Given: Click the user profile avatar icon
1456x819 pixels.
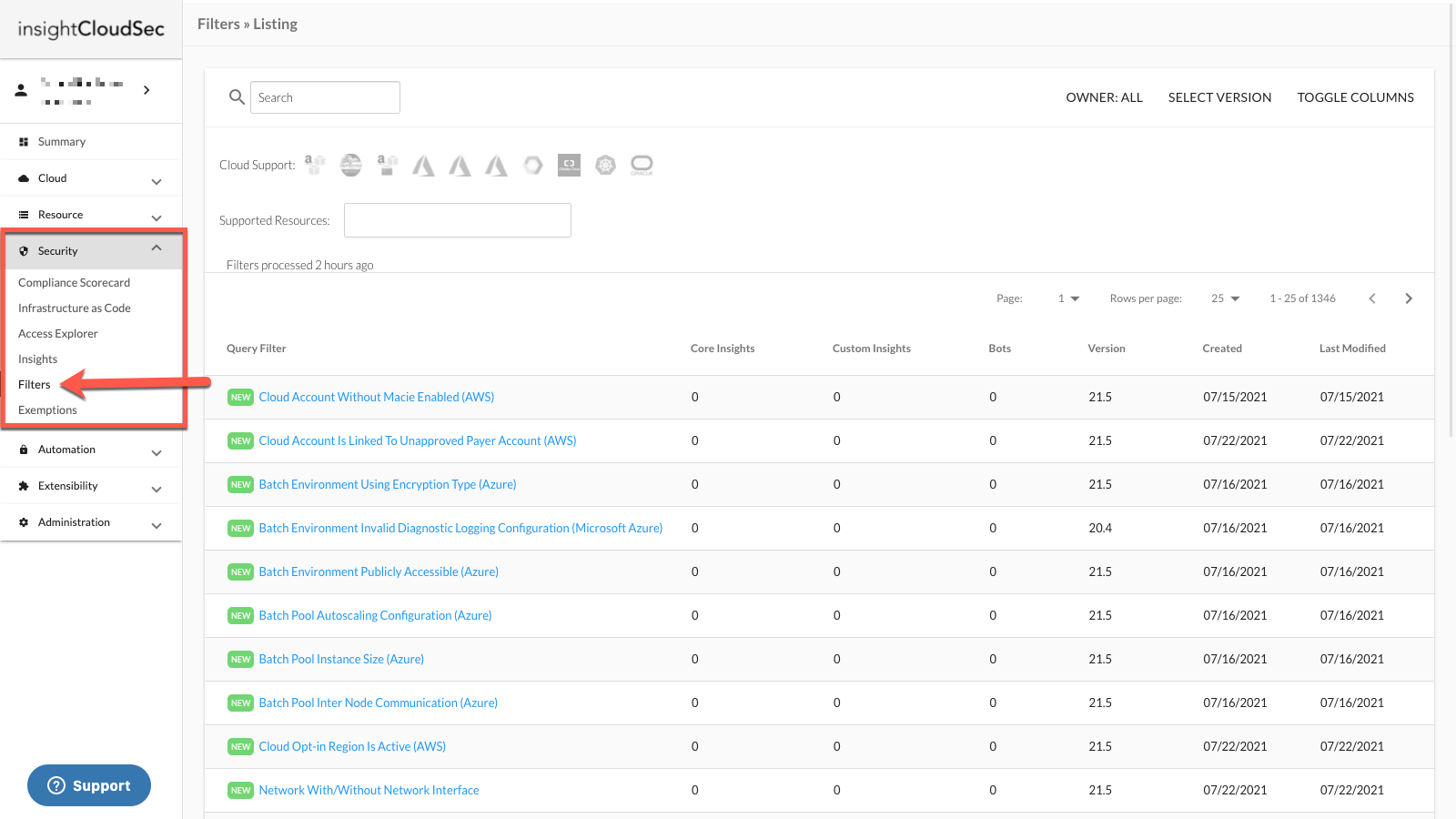Looking at the screenshot, I should (x=21, y=90).
